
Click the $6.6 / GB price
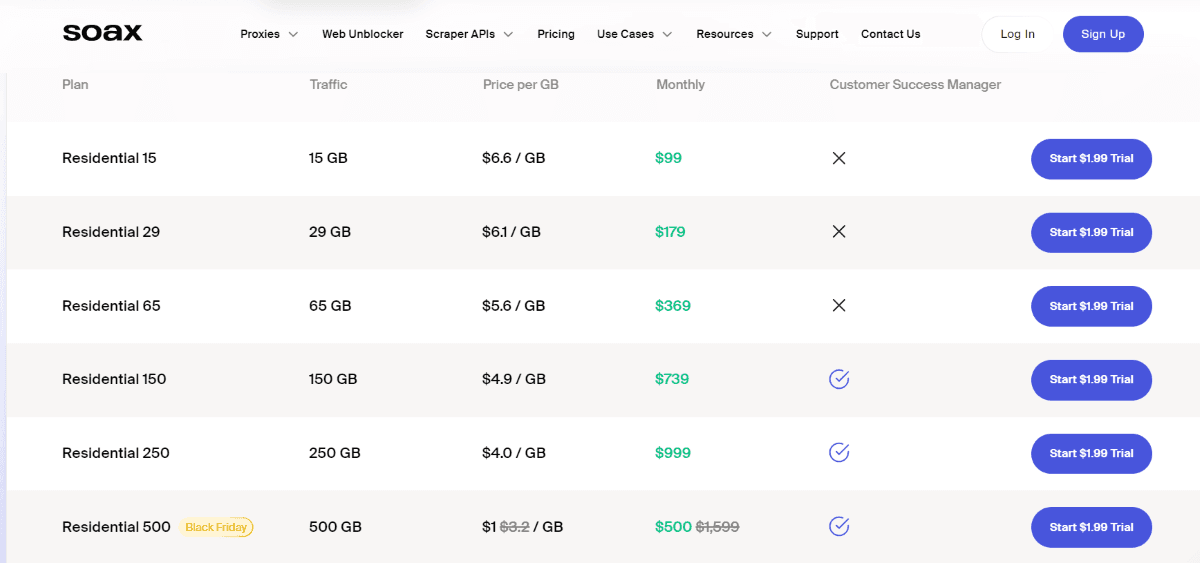(x=514, y=158)
